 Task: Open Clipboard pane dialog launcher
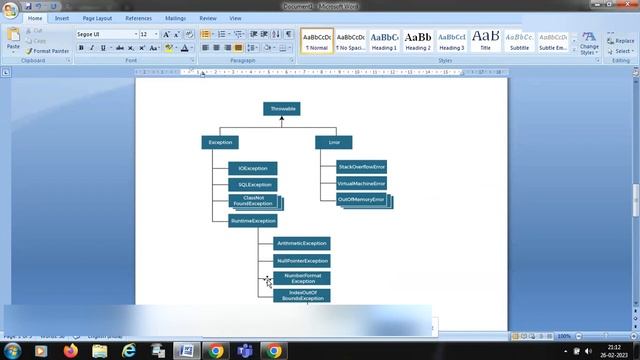coord(69,60)
